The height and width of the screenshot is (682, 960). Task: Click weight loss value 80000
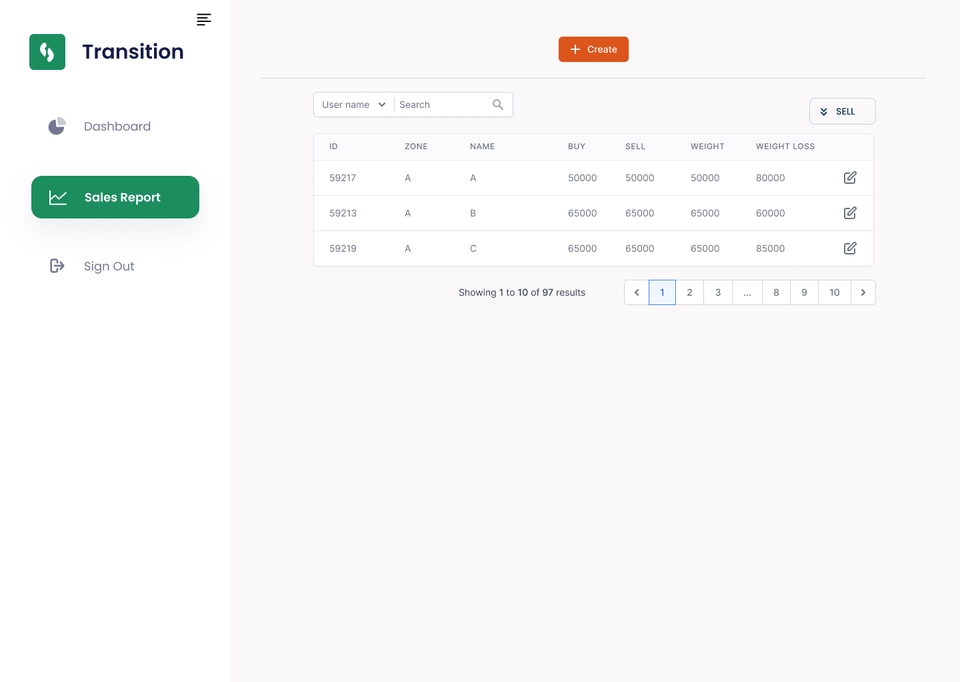pos(770,178)
